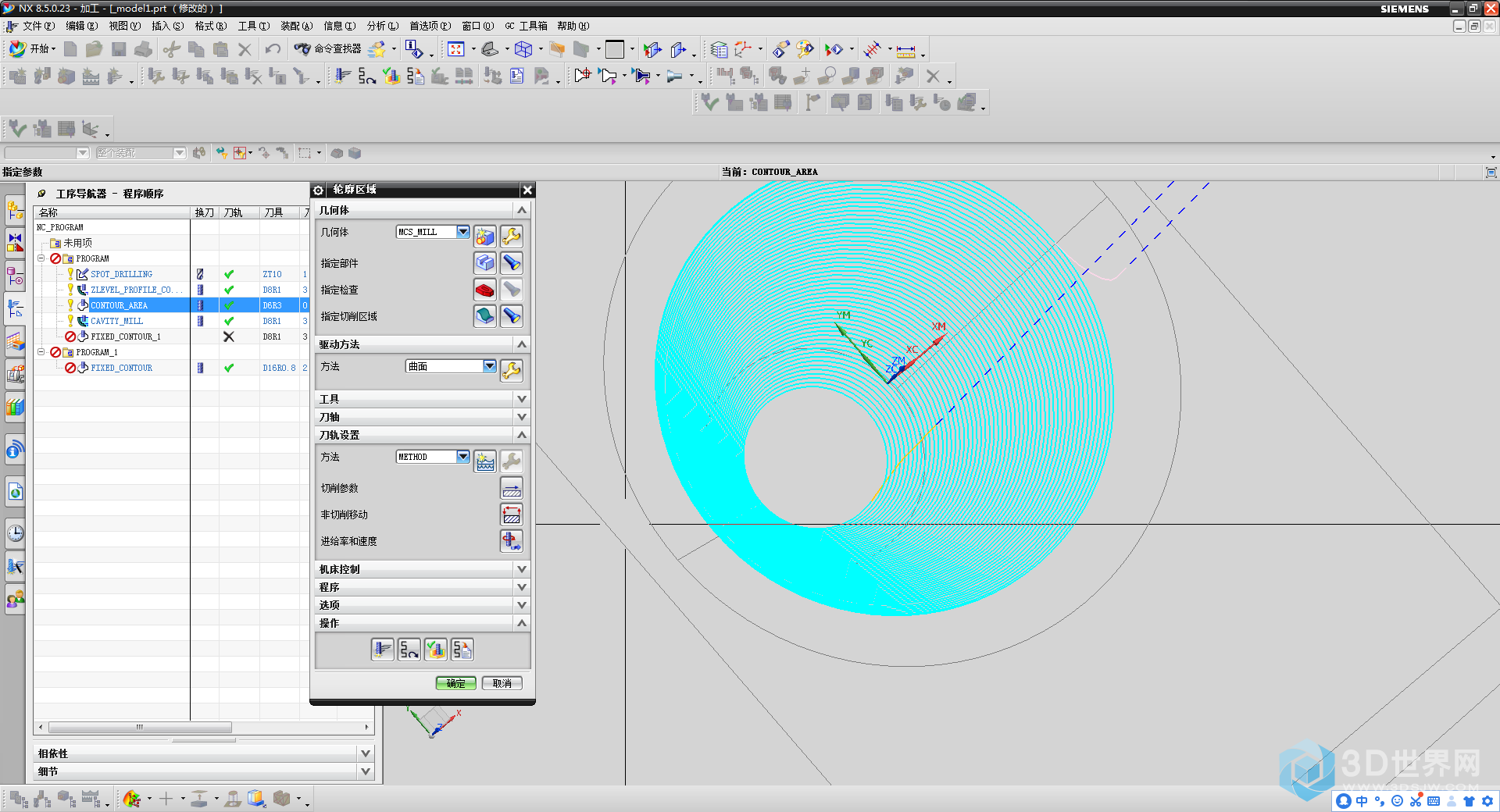This screenshot has width=1500, height=812.
Task: Click the List tool path icon in the dialog
Action: pyautogui.click(x=462, y=649)
